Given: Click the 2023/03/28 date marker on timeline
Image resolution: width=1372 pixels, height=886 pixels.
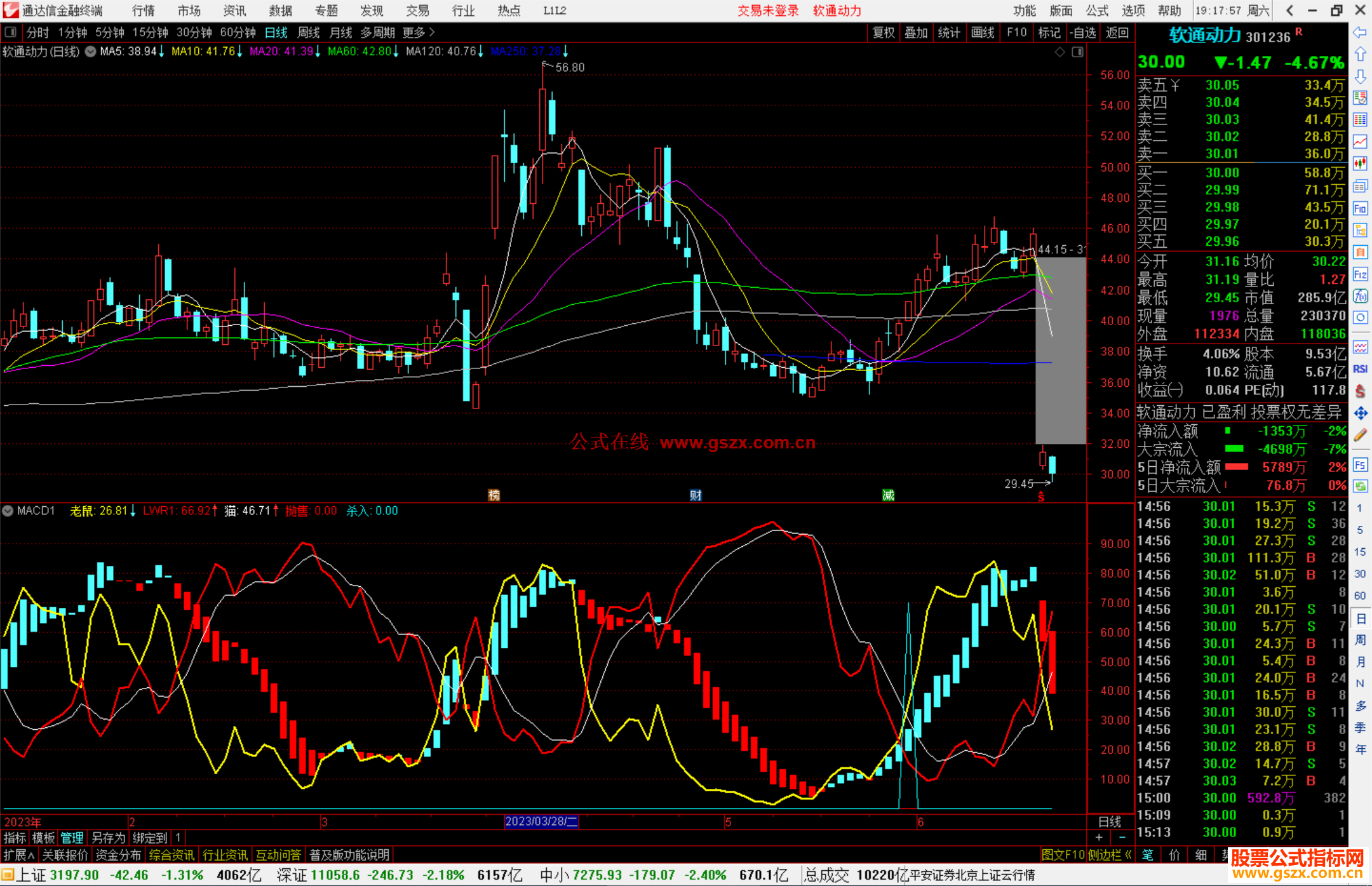Looking at the screenshot, I should [x=541, y=821].
